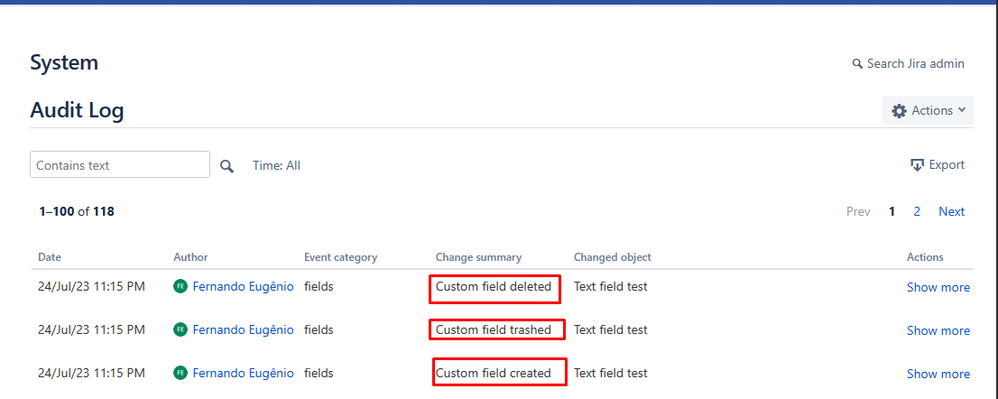The height and width of the screenshot is (399, 998).
Task: Open the Time: All filter
Action: tap(276, 165)
